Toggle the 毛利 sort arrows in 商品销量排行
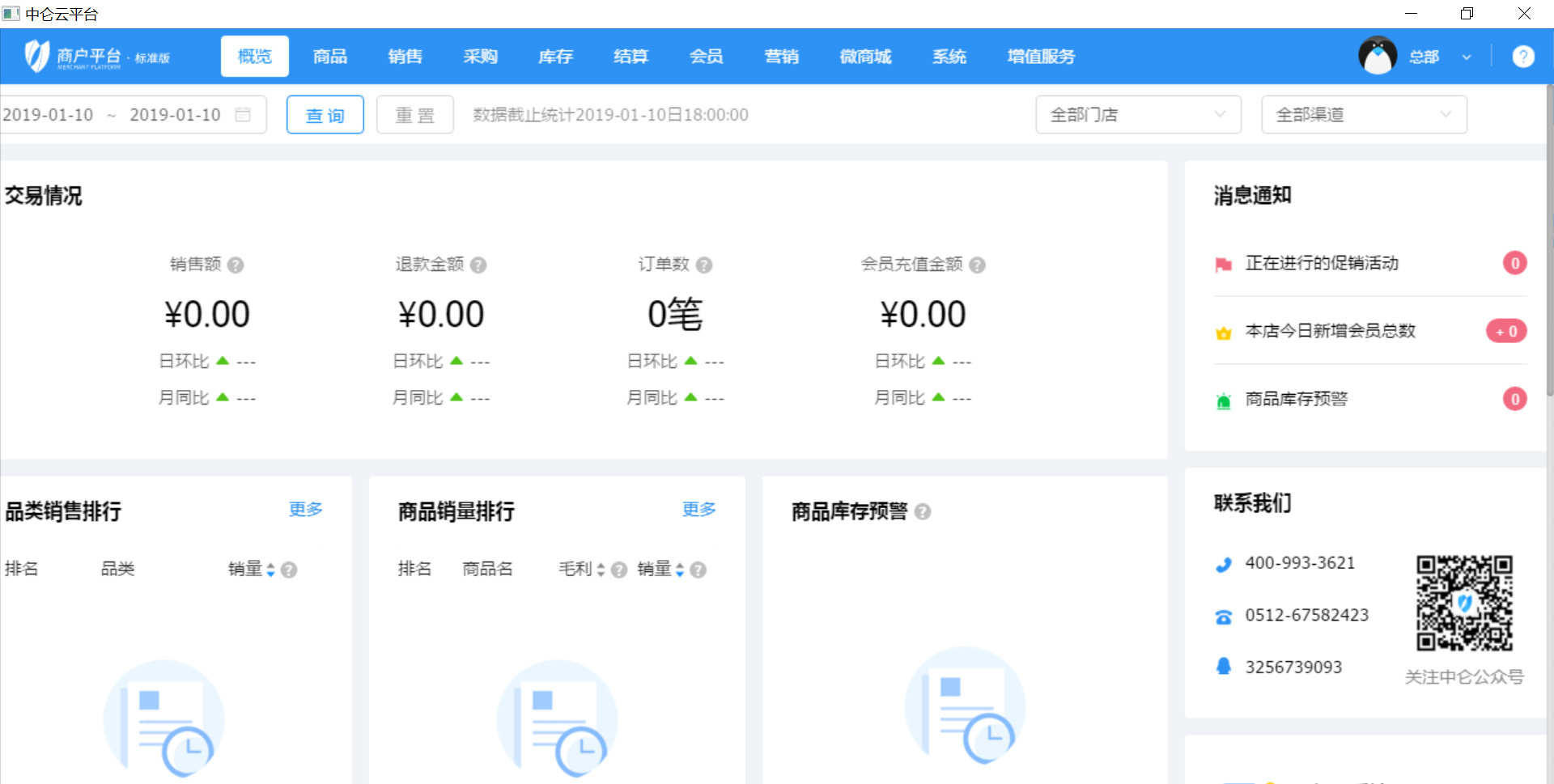 click(x=600, y=569)
